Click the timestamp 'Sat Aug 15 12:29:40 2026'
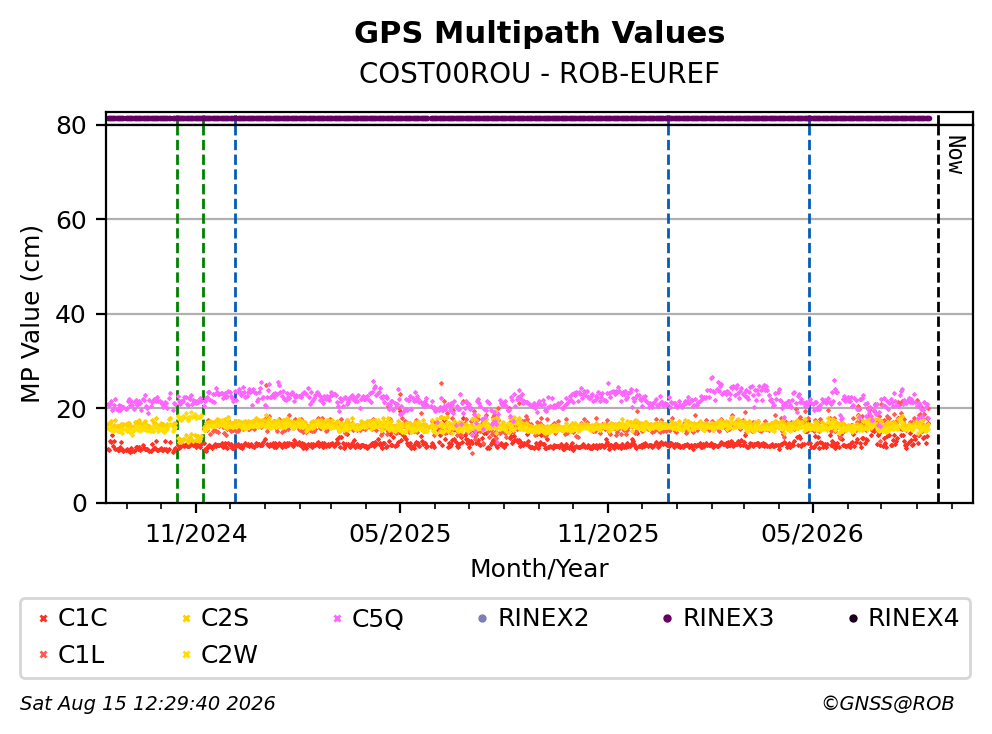992x734 pixels. (147, 704)
